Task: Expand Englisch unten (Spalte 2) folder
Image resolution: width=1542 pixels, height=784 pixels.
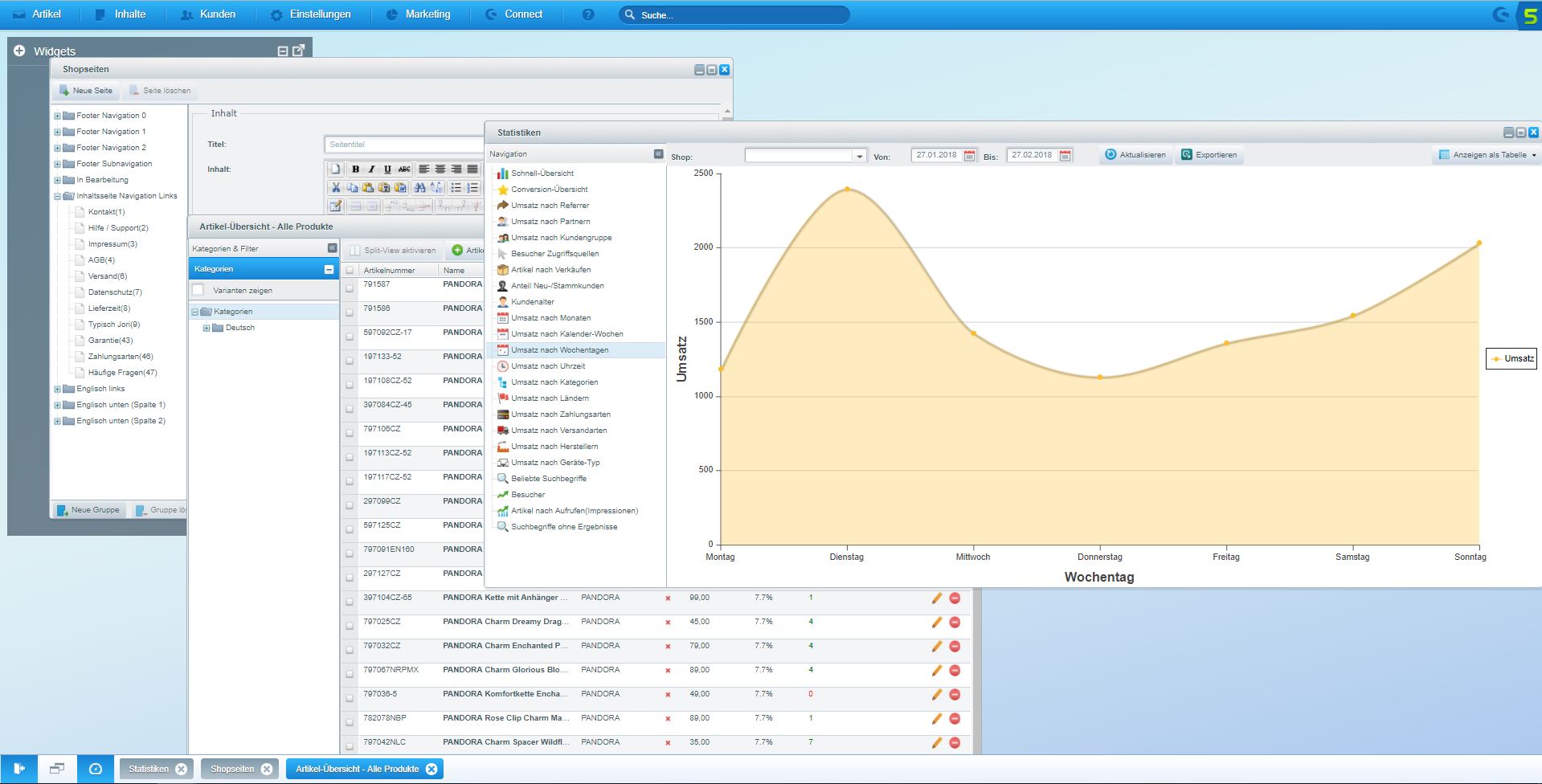Action: pos(57,421)
